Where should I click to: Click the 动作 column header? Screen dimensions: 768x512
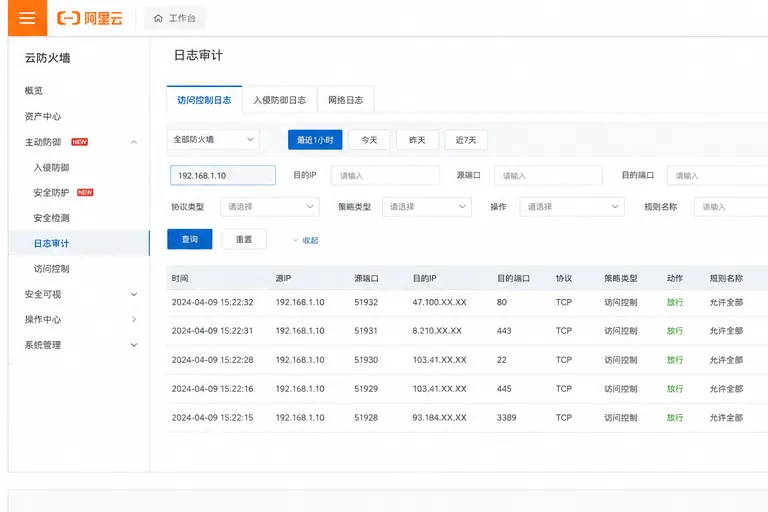pos(674,278)
